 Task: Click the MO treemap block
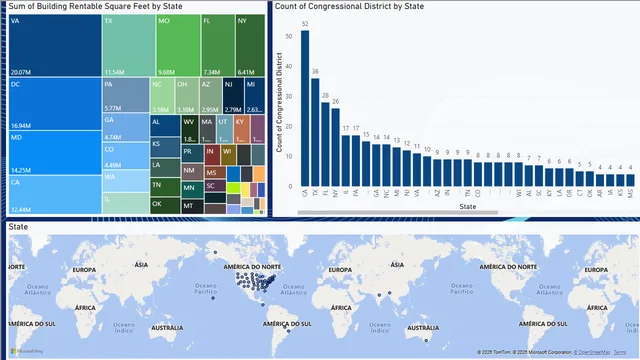178,45
